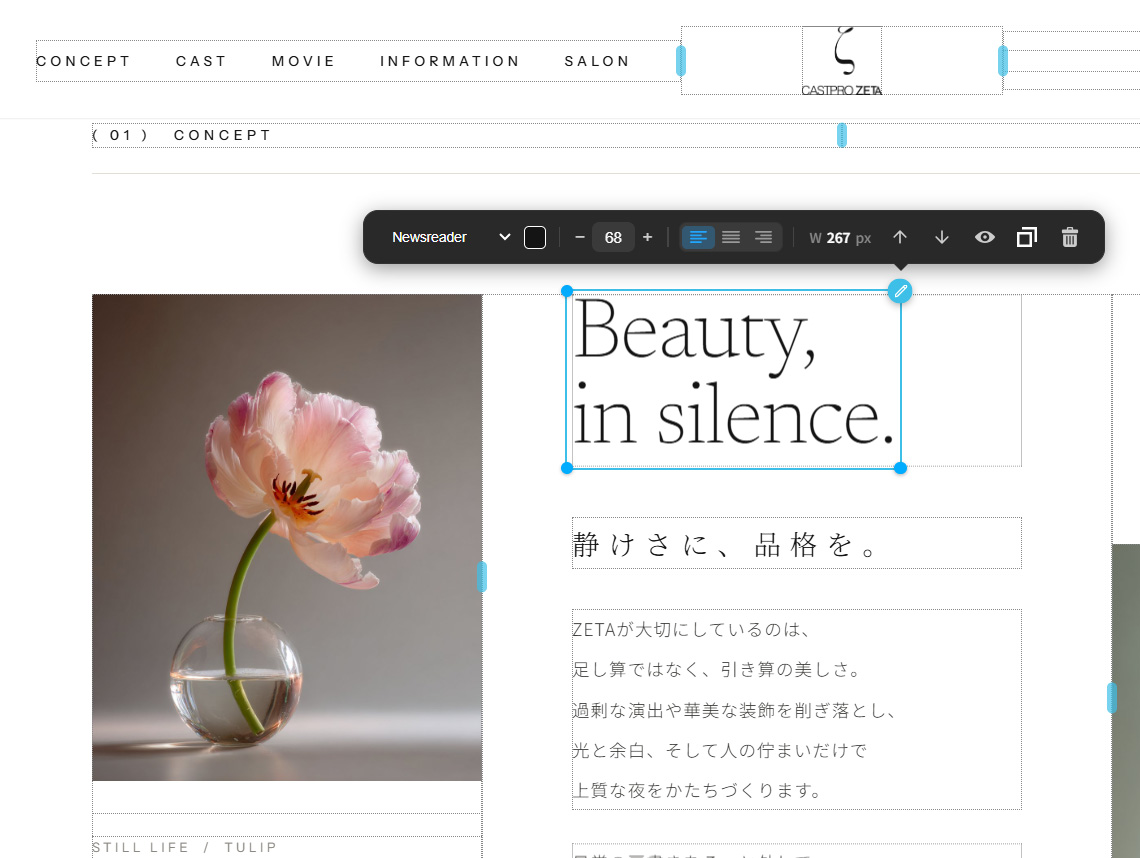1140x858 pixels.
Task: Open the Newsreader font family dropdown
Action: pyautogui.click(x=451, y=237)
